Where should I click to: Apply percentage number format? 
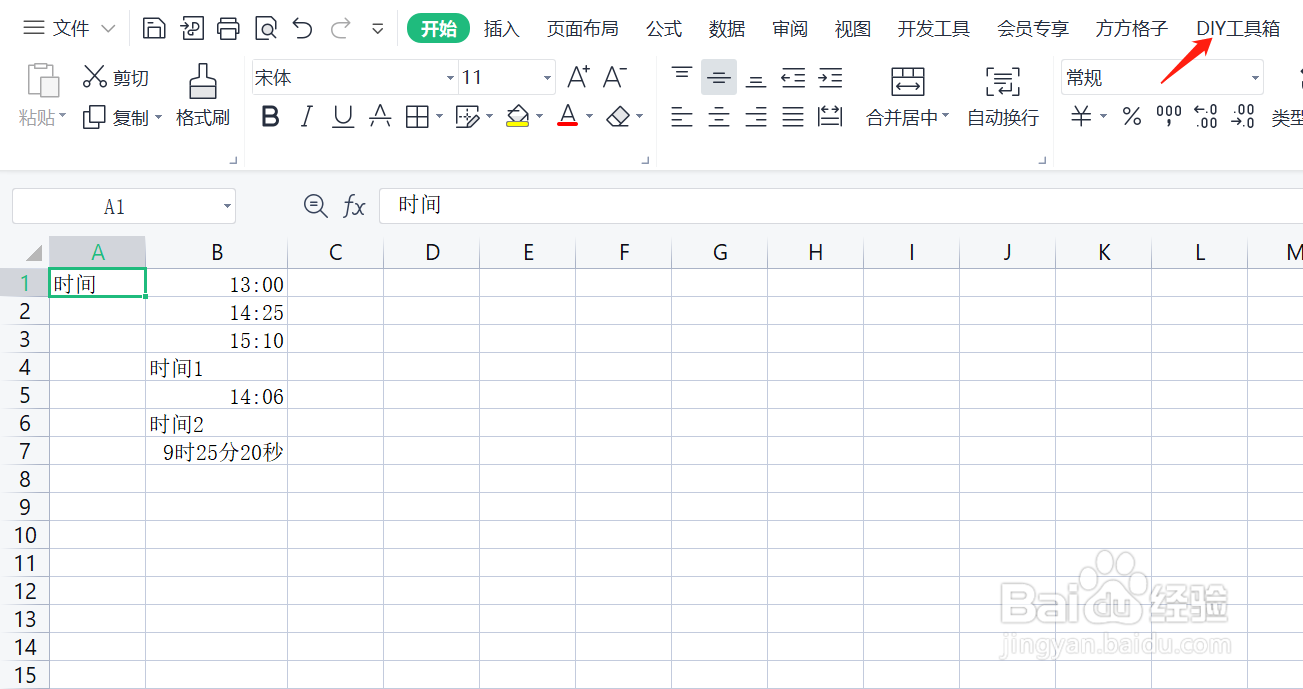(x=1131, y=116)
